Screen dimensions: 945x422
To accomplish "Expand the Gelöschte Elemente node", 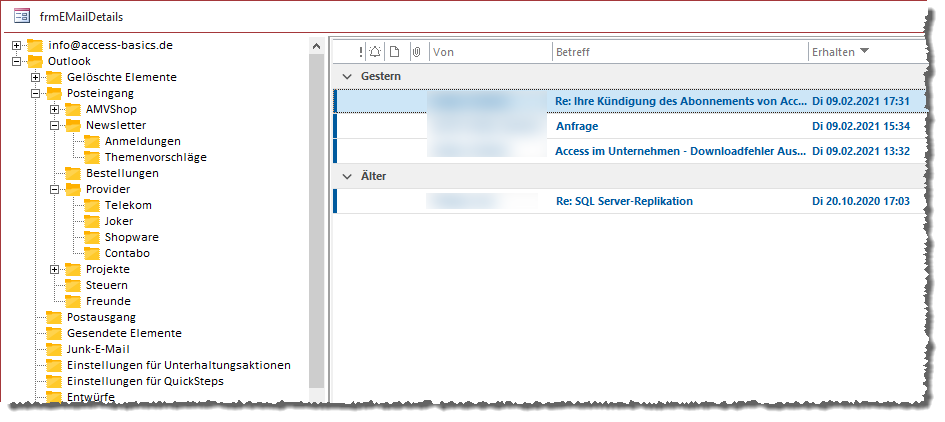I will pyautogui.click(x=36, y=77).
